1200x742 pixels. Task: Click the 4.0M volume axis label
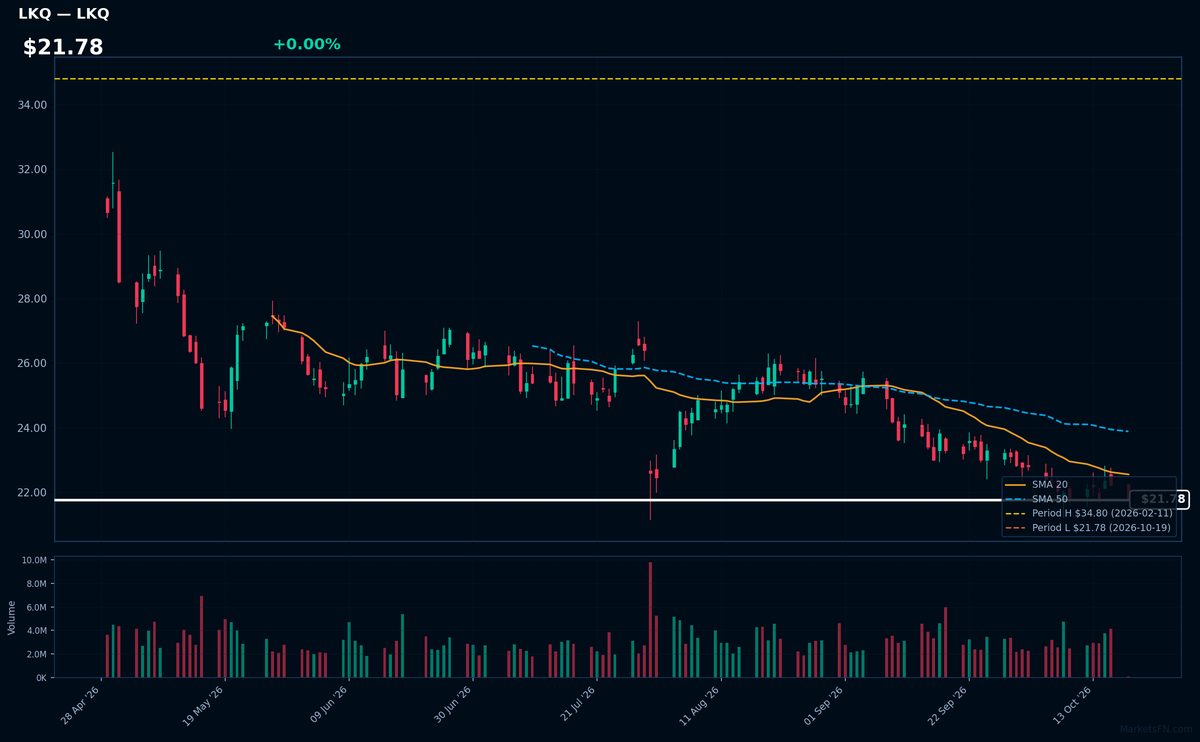click(x=37, y=631)
